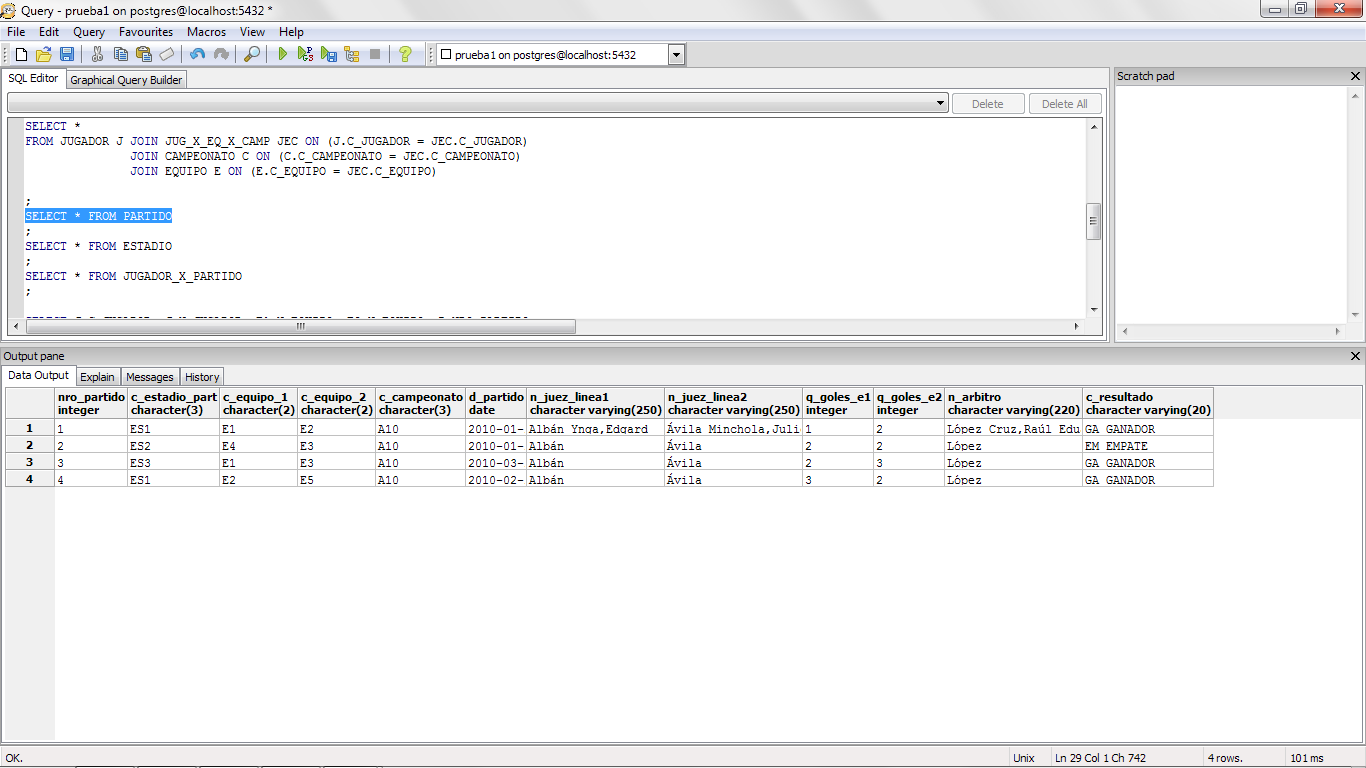Click the Delete All button
The image size is (1366, 768).
point(1063,102)
